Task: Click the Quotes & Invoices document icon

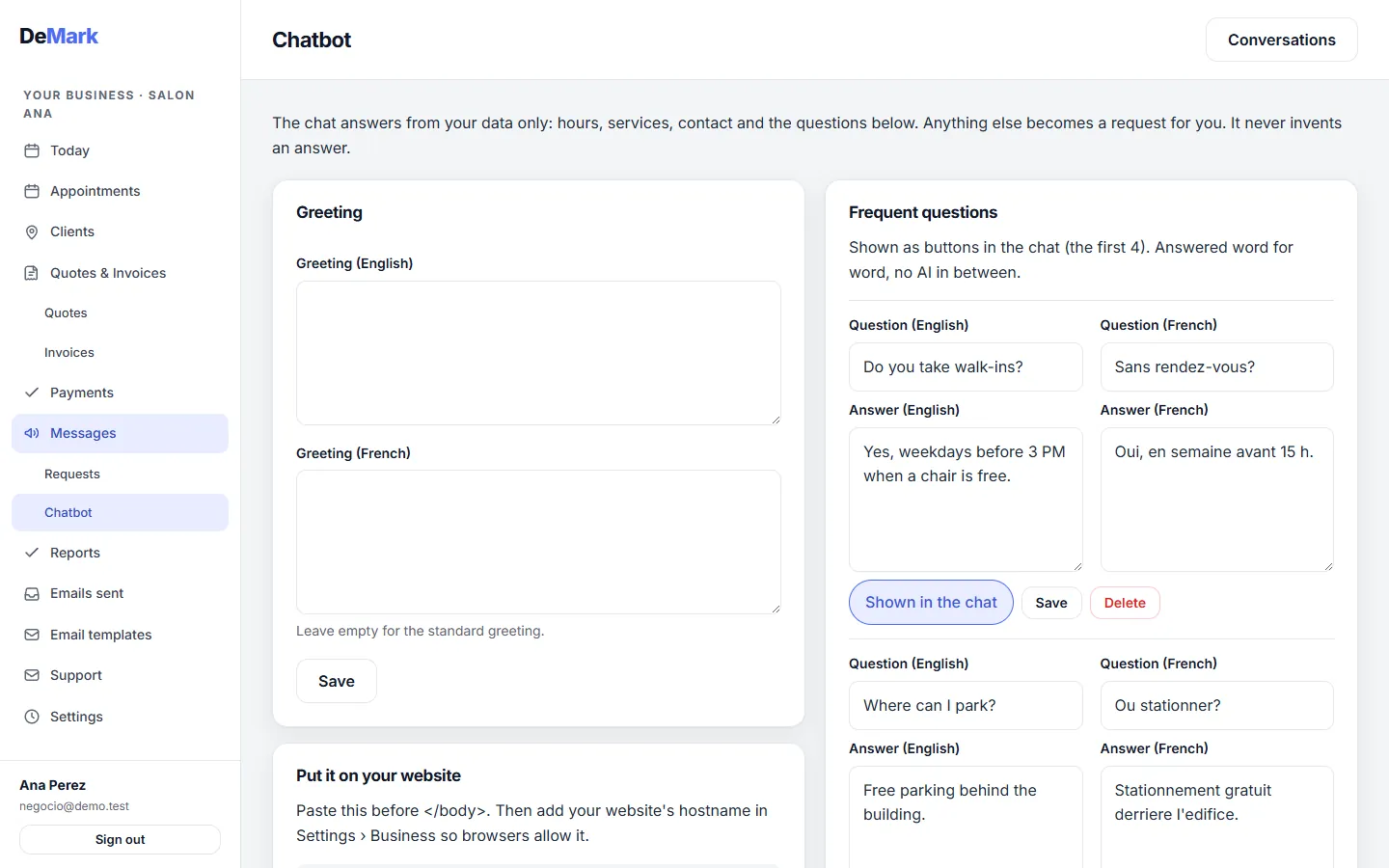Action: pyautogui.click(x=32, y=273)
